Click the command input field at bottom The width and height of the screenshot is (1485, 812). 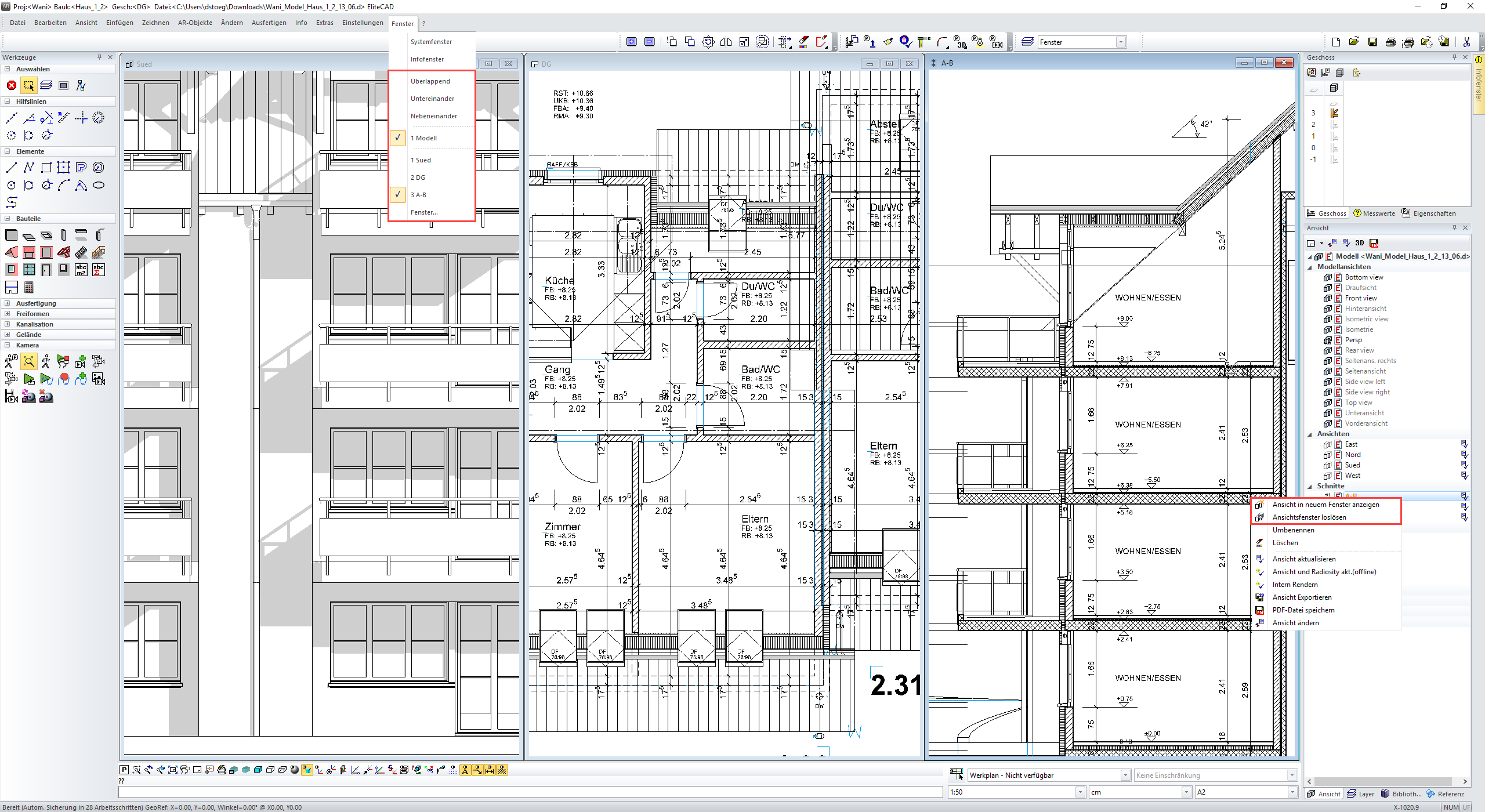click(x=530, y=792)
